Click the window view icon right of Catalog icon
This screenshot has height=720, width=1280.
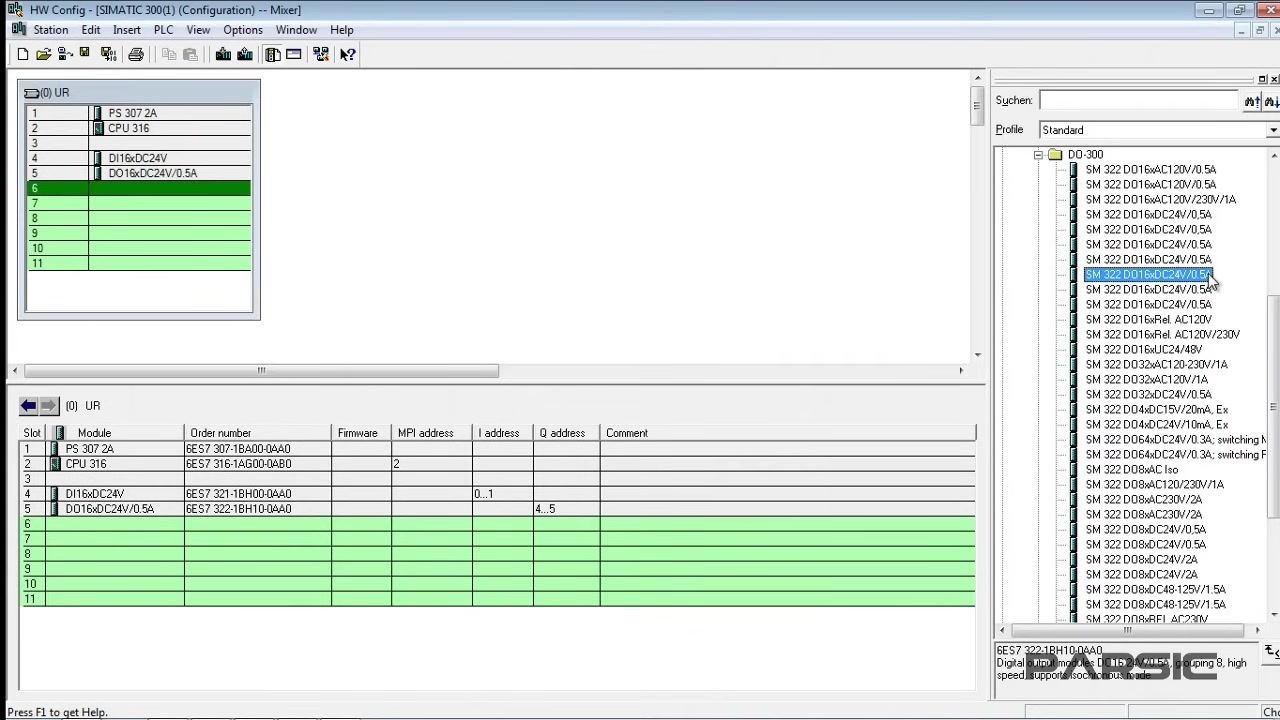[294, 55]
